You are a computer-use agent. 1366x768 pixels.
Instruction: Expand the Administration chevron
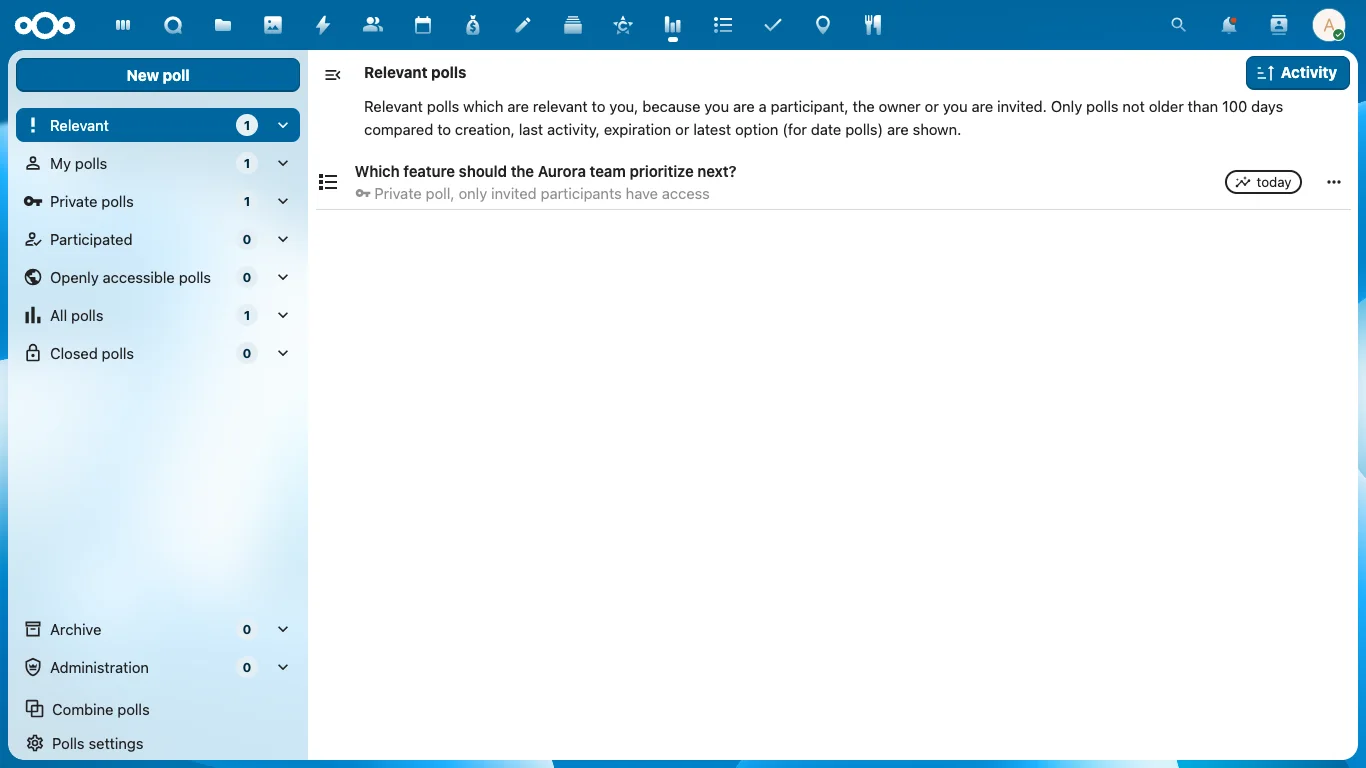click(x=283, y=668)
